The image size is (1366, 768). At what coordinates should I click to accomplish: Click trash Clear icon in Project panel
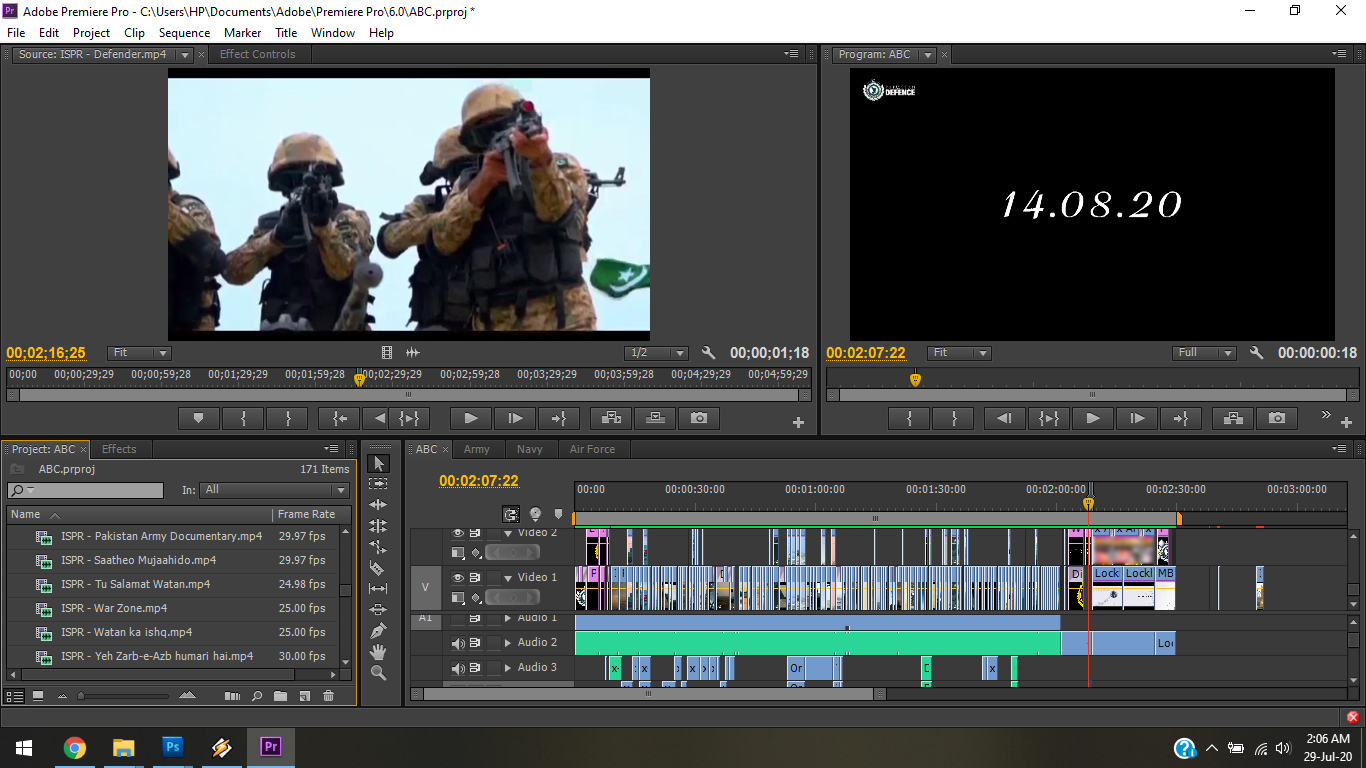pyautogui.click(x=328, y=696)
